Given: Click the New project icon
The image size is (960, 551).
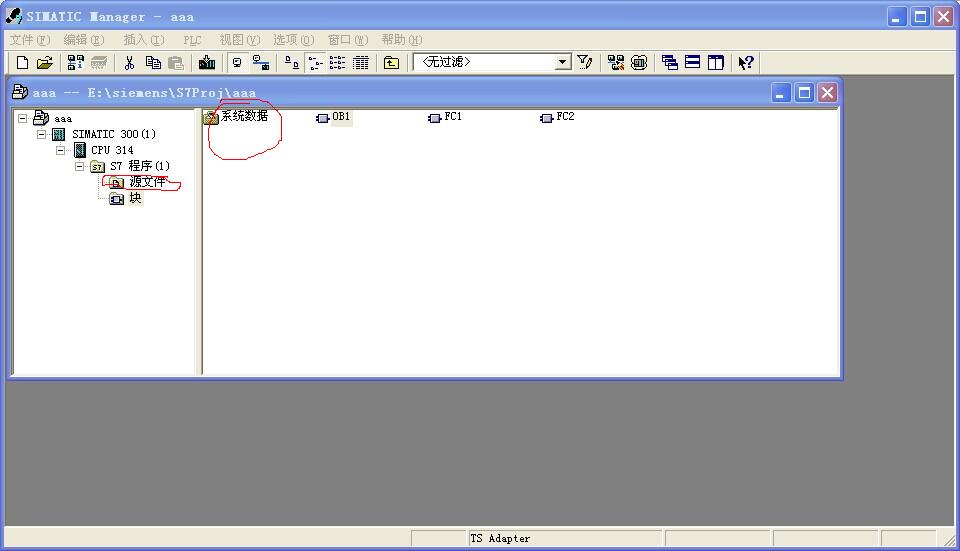Looking at the screenshot, I should [x=23, y=62].
